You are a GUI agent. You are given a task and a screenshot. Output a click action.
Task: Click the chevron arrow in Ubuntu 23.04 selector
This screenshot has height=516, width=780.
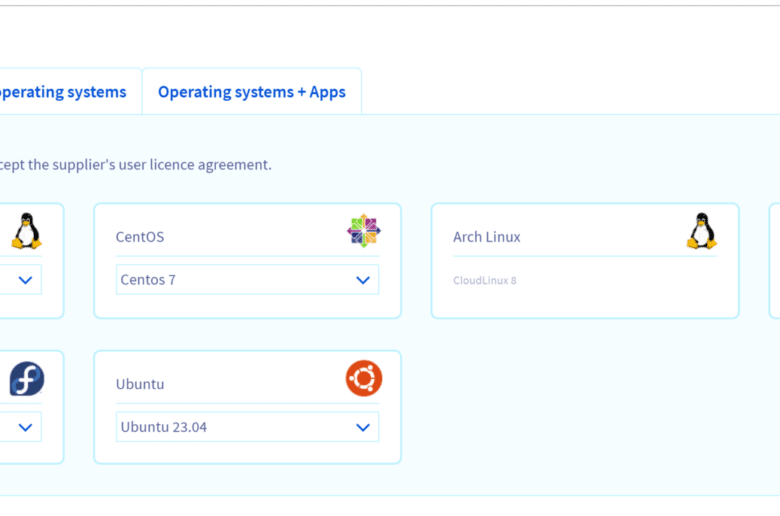363,427
